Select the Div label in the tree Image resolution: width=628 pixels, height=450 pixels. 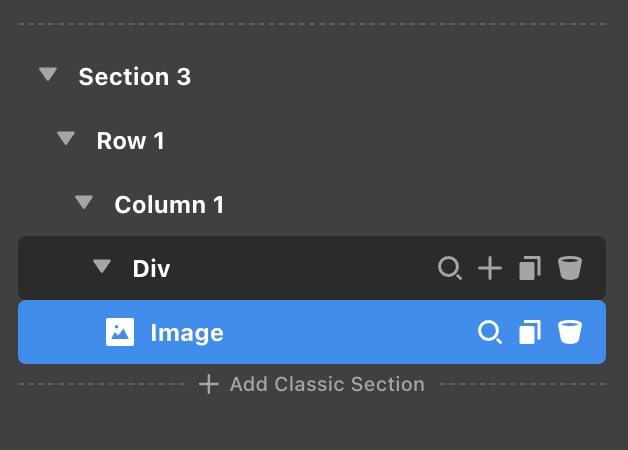click(x=151, y=268)
